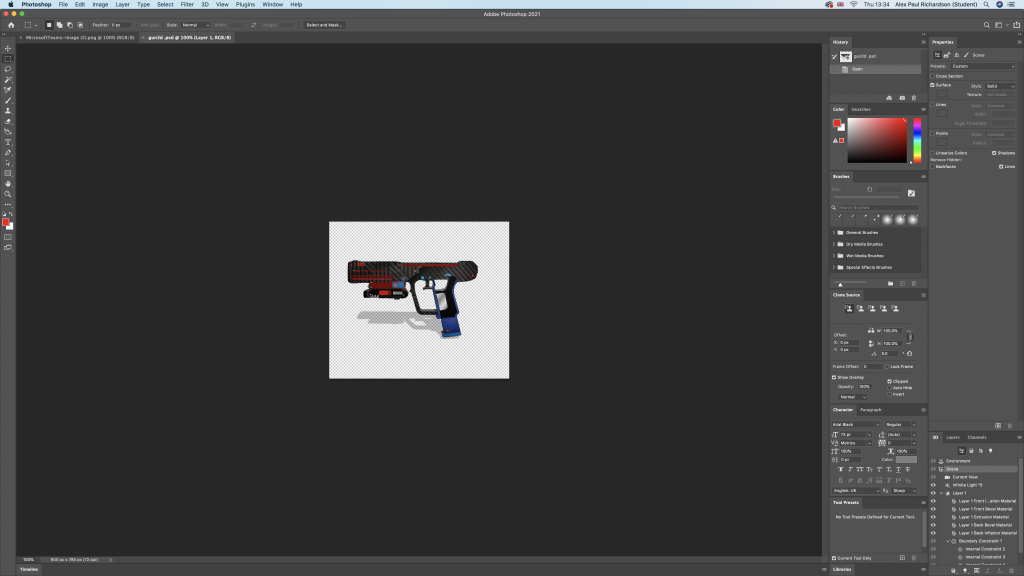
Task: Open the Presets Custom dropdown
Action: click(983, 66)
